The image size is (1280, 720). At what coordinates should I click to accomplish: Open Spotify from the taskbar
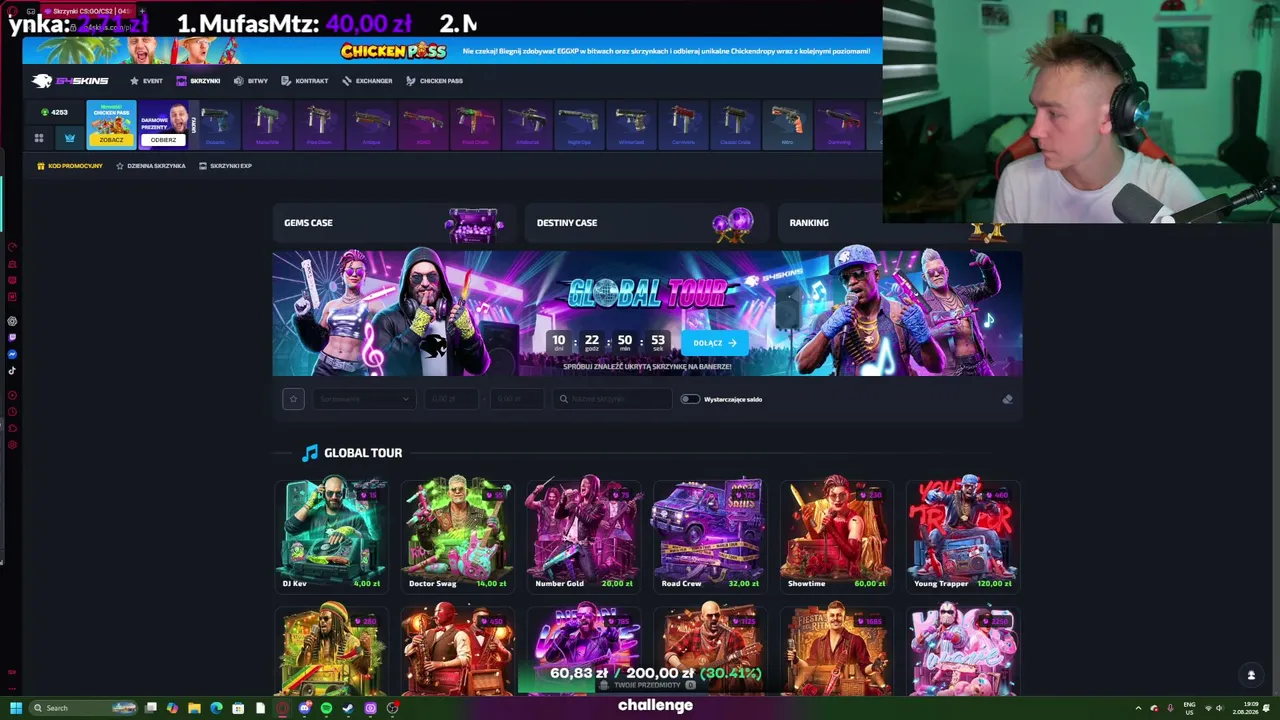(326, 708)
